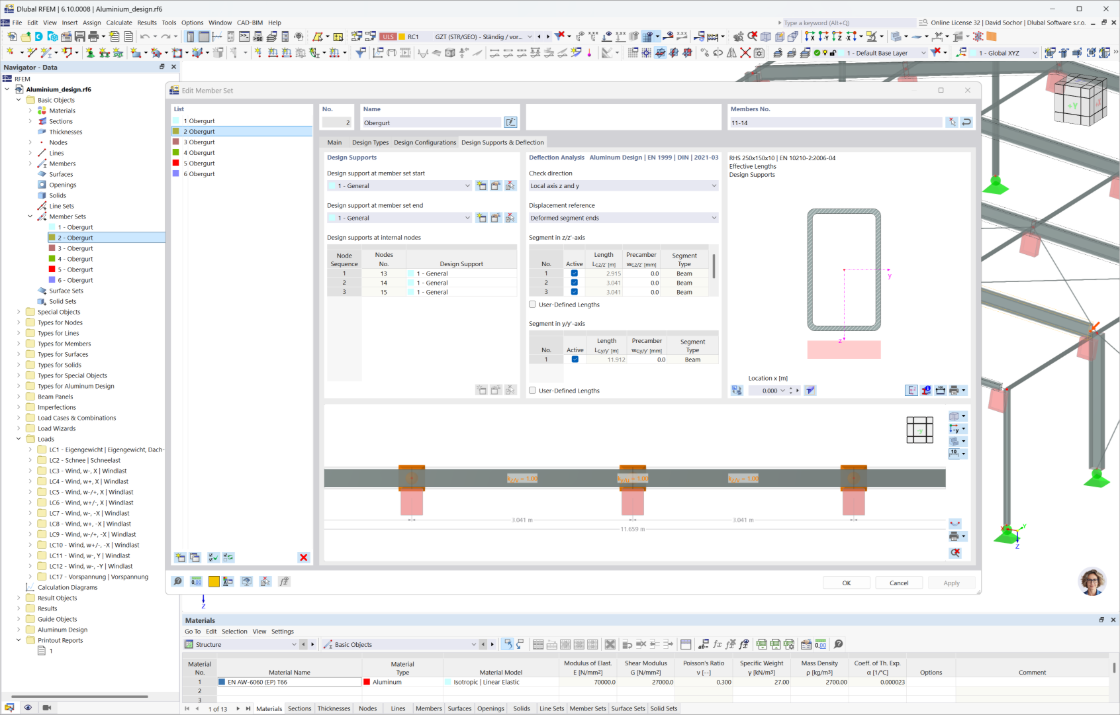
Task: Click the Name input field containing Obergurt
Action: point(431,122)
